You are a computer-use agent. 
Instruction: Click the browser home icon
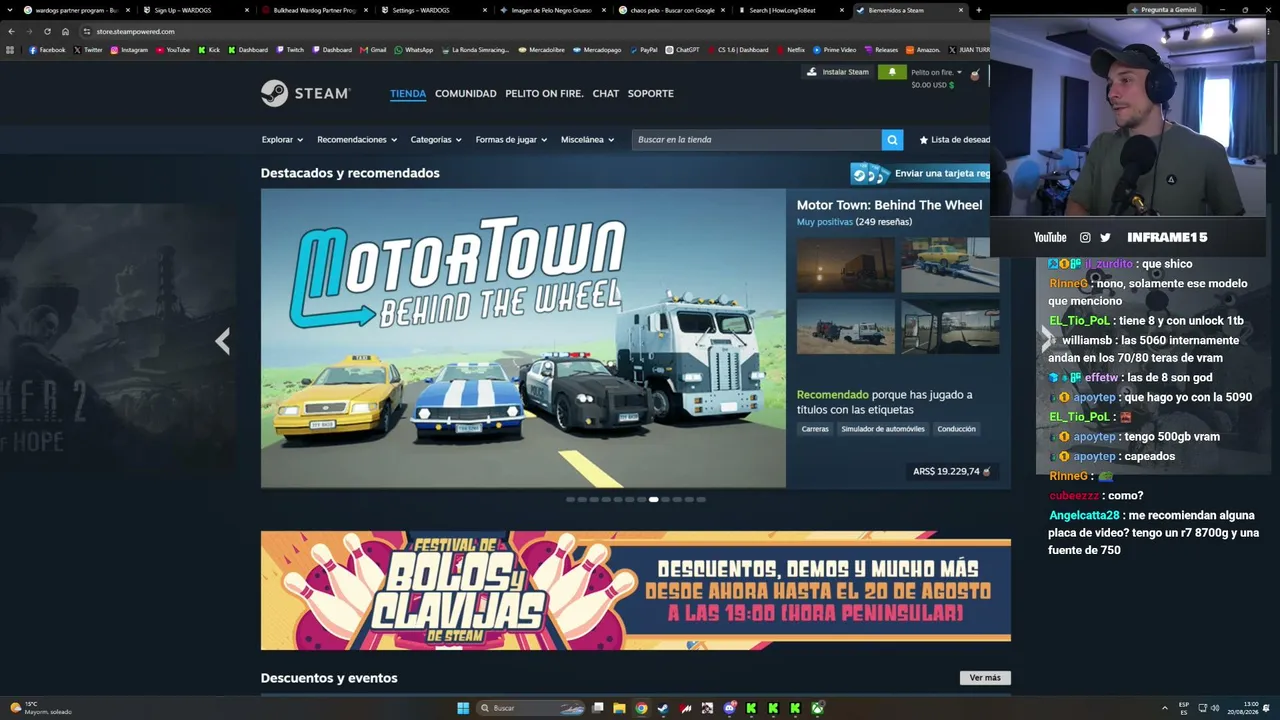pyautogui.click(x=65, y=31)
